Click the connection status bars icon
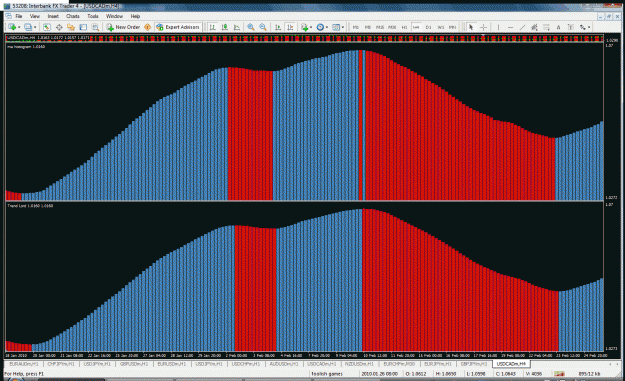The height and width of the screenshot is (381, 625). click(560, 374)
